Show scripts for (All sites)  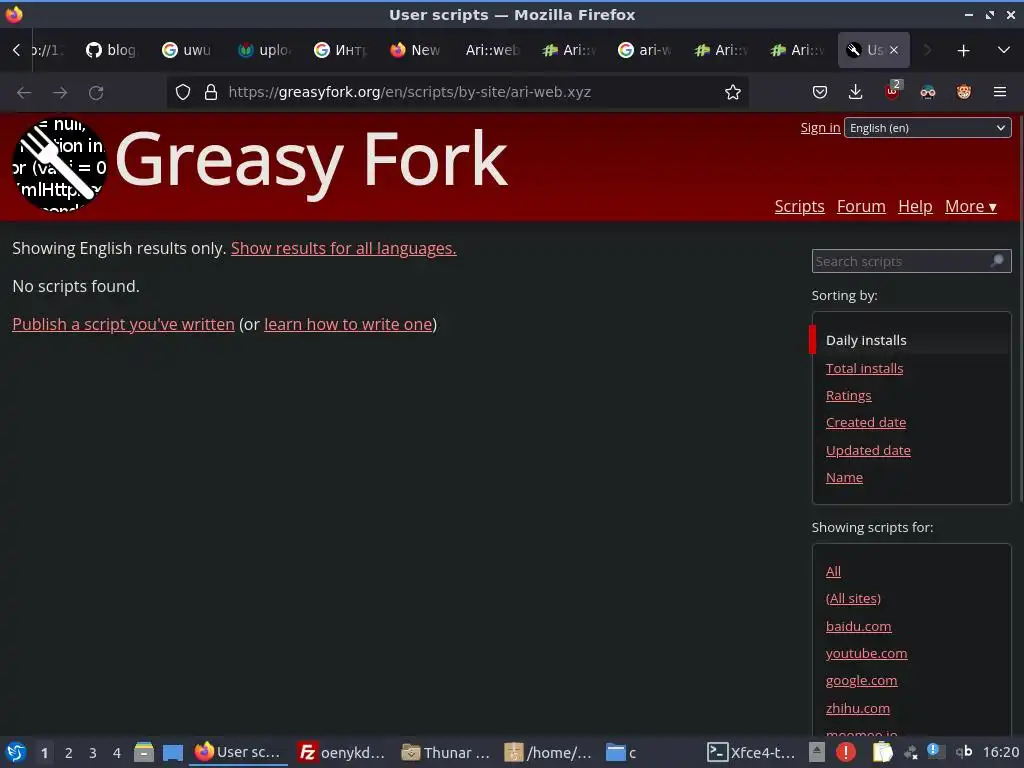click(x=853, y=598)
